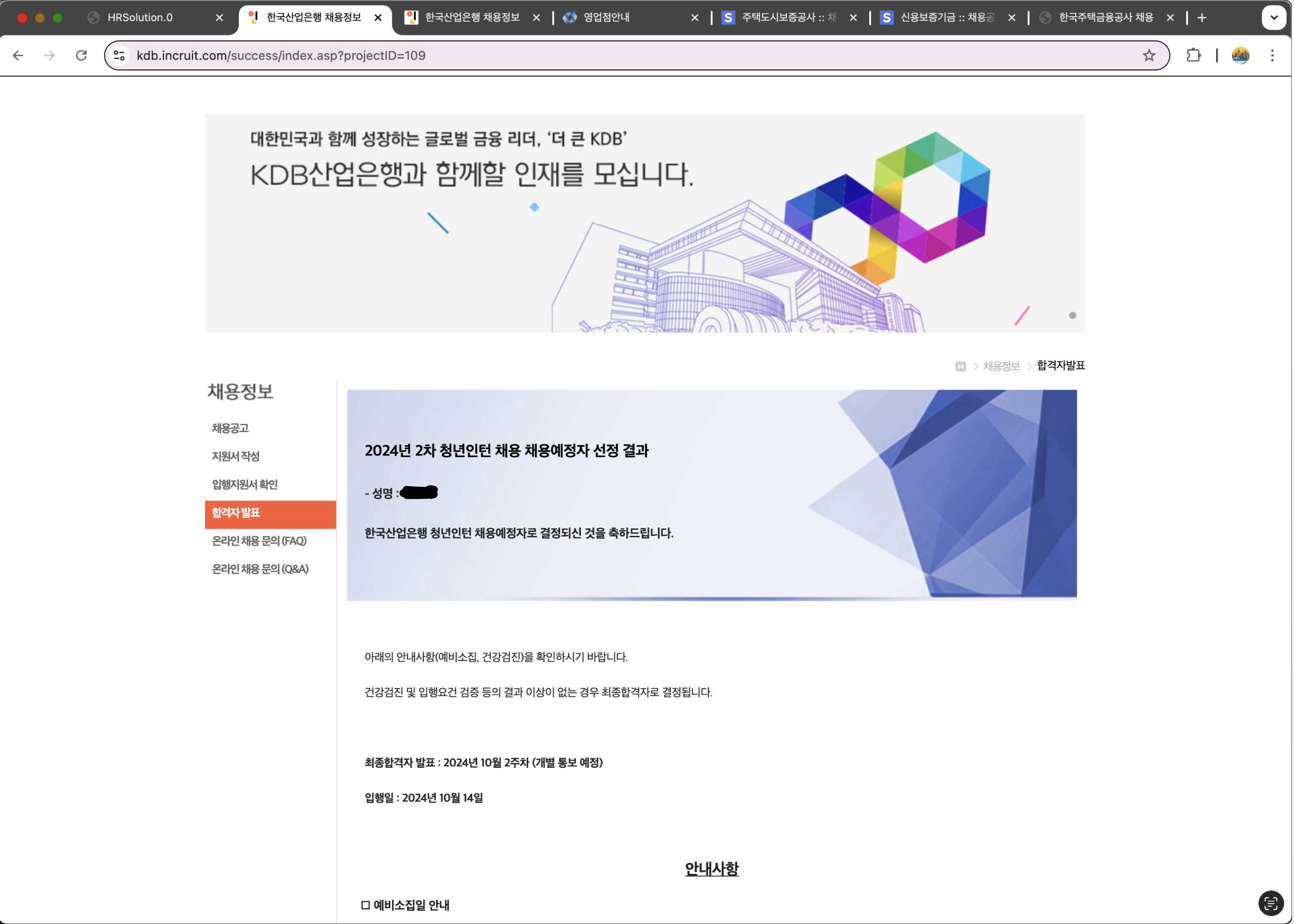Click the chat widget icon at bottom right
1294x924 pixels.
click(1268, 902)
